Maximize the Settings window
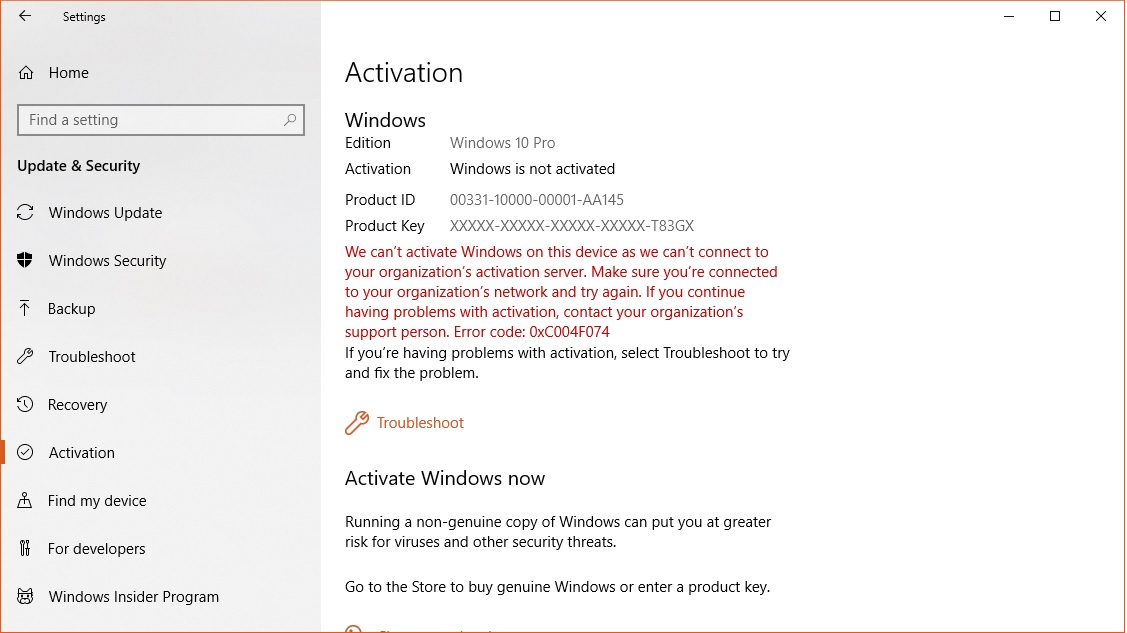This screenshot has height=633, width=1127. coord(1055,16)
